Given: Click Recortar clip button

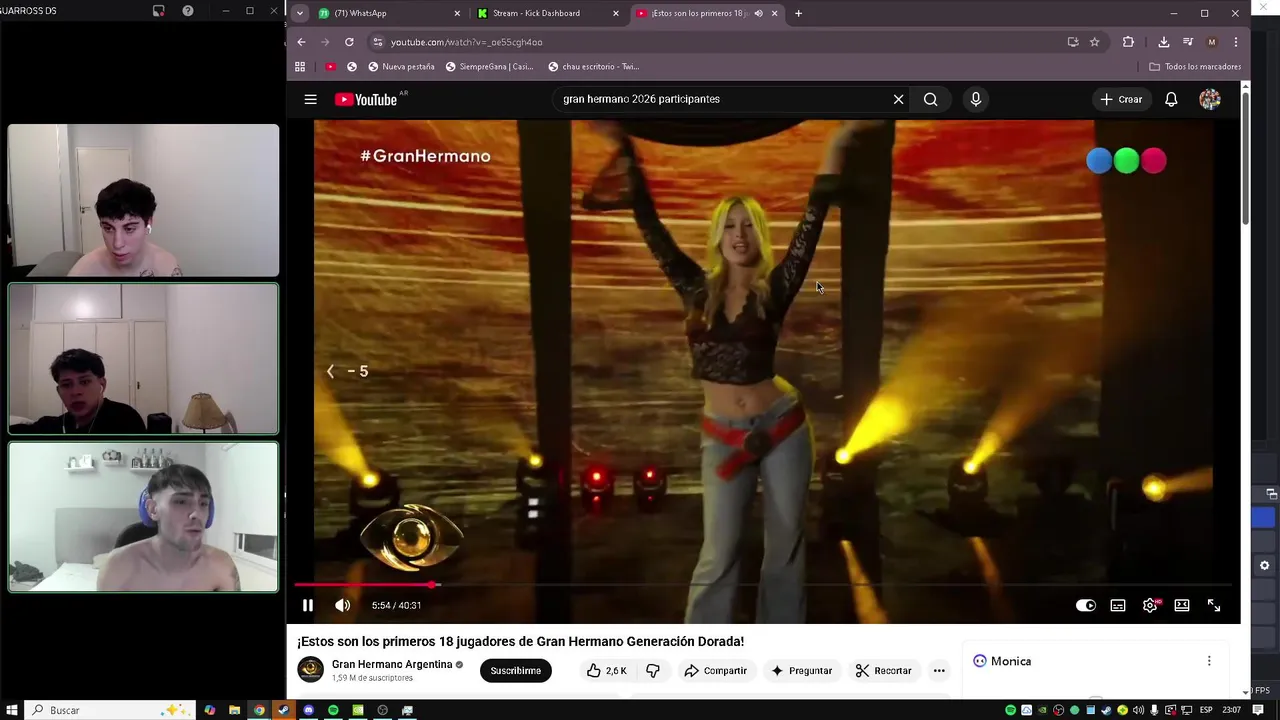Looking at the screenshot, I should click(883, 671).
